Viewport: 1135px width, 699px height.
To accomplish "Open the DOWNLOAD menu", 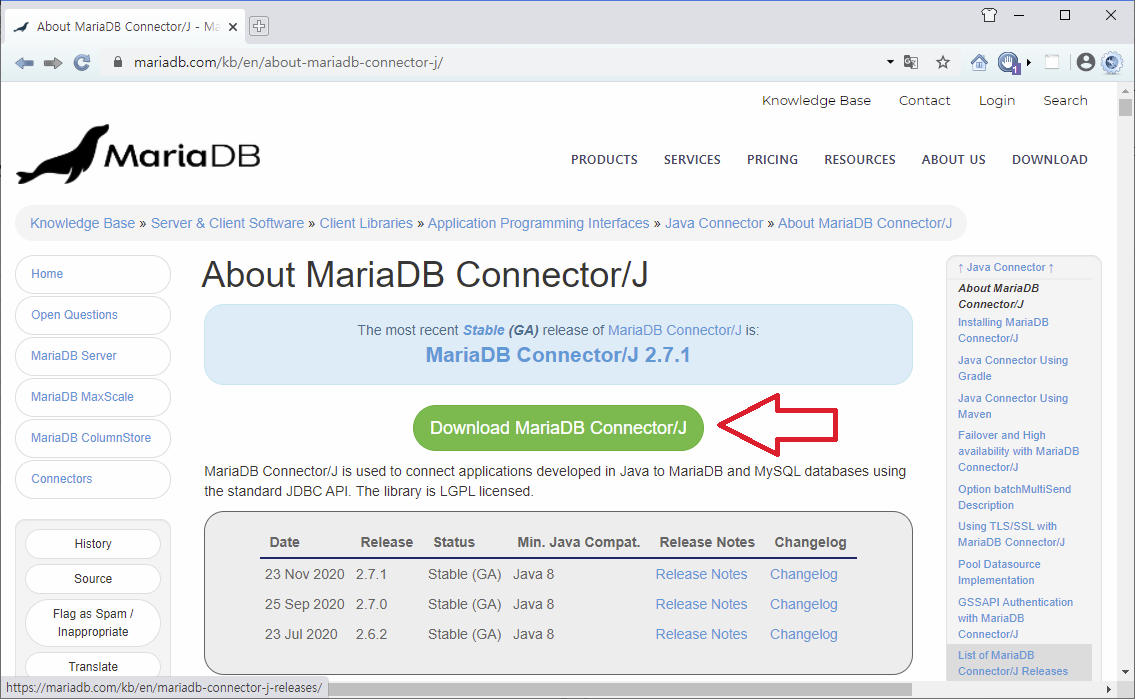I will click(1050, 160).
